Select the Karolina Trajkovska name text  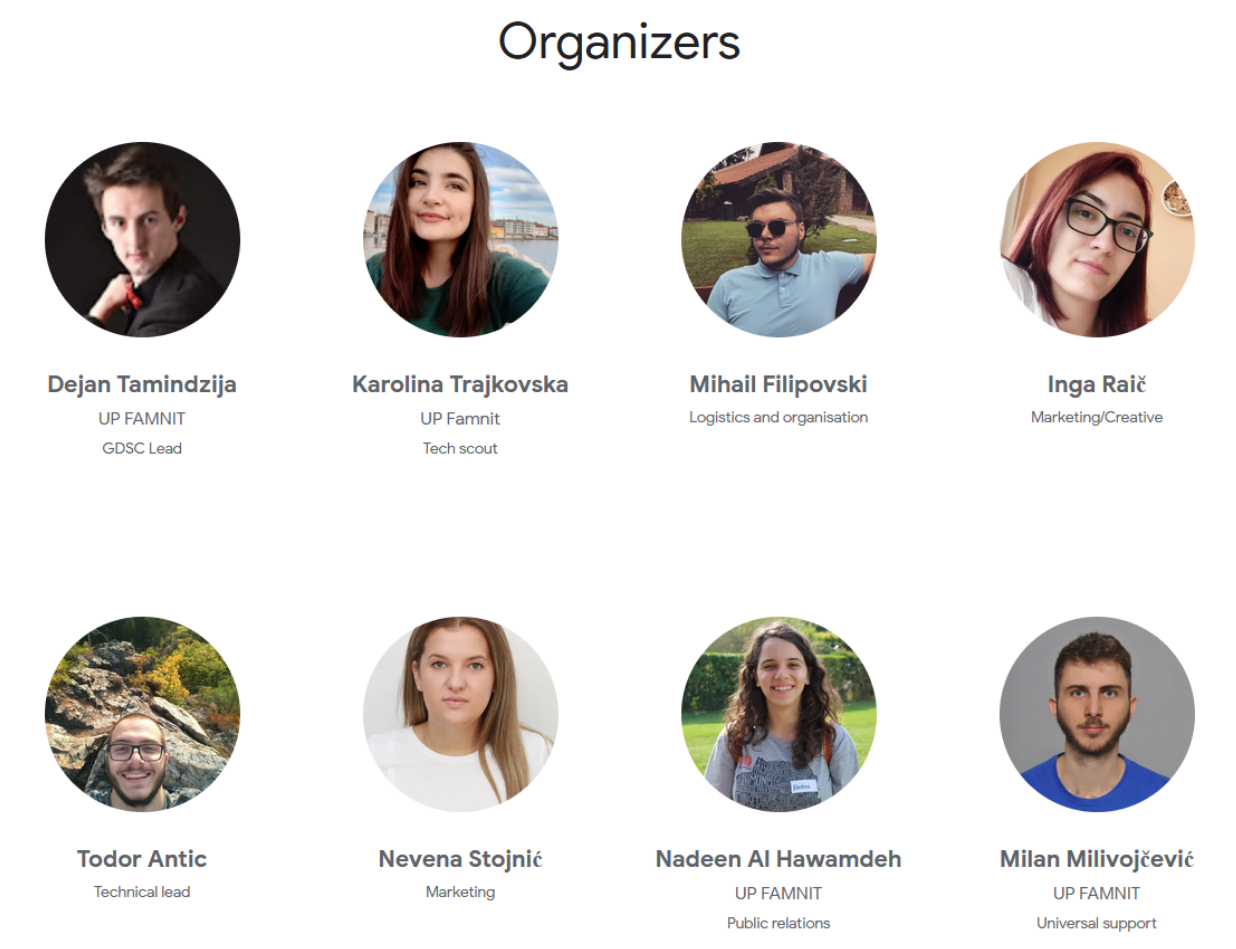point(460,384)
